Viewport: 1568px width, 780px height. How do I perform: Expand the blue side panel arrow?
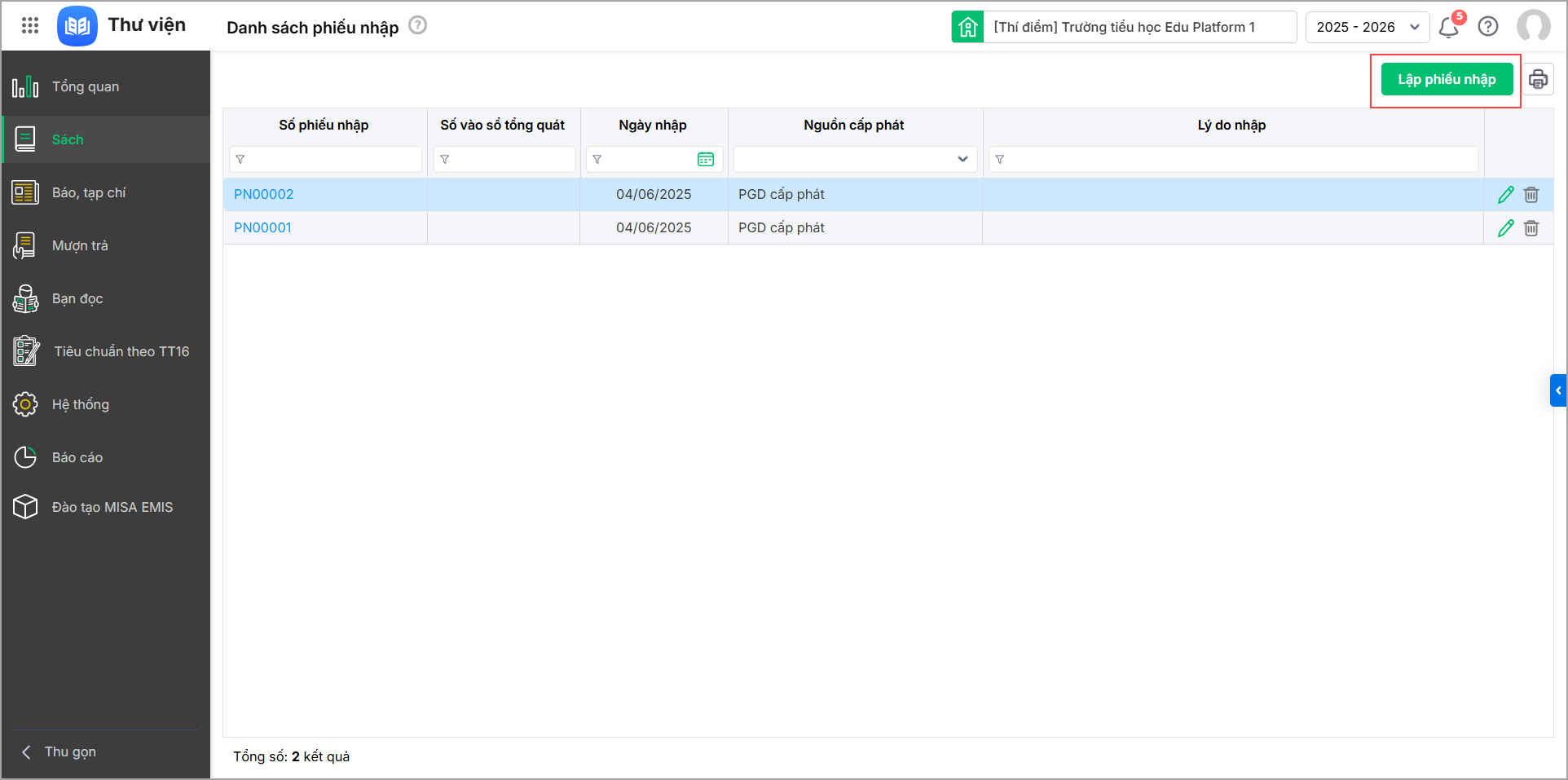(1558, 390)
